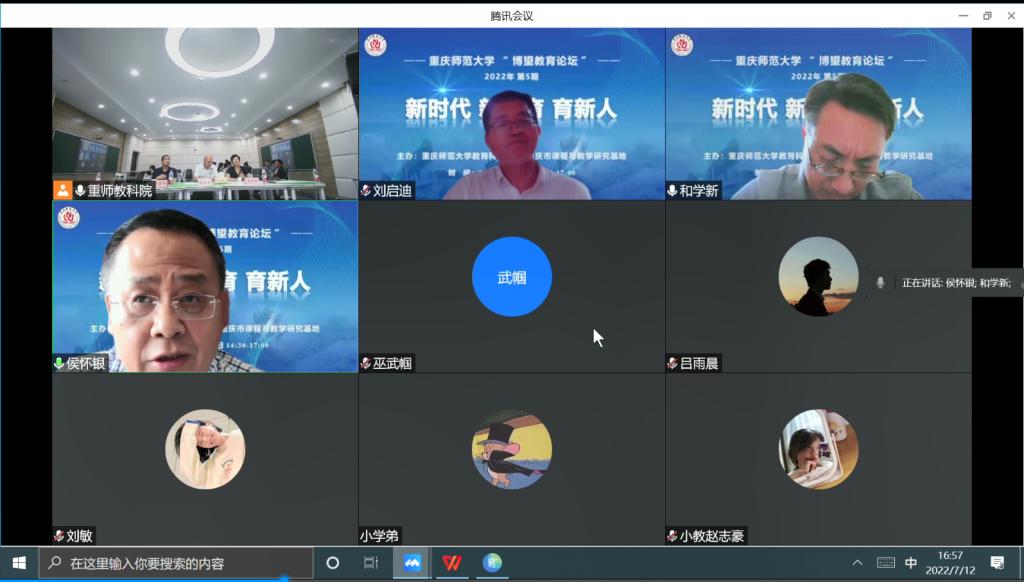The image size is (1024, 582).
Task: Click the Windows Start button
Action: (x=19, y=563)
